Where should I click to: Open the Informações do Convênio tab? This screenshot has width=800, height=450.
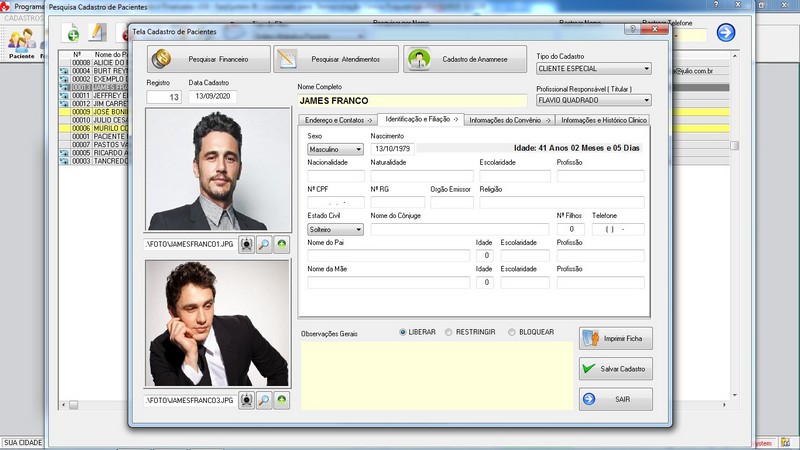pyautogui.click(x=508, y=120)
